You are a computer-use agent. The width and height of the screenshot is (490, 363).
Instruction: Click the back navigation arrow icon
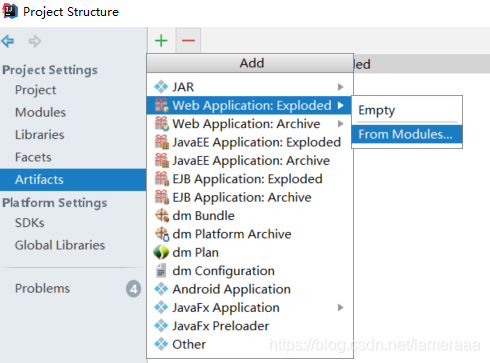[8, 41]
